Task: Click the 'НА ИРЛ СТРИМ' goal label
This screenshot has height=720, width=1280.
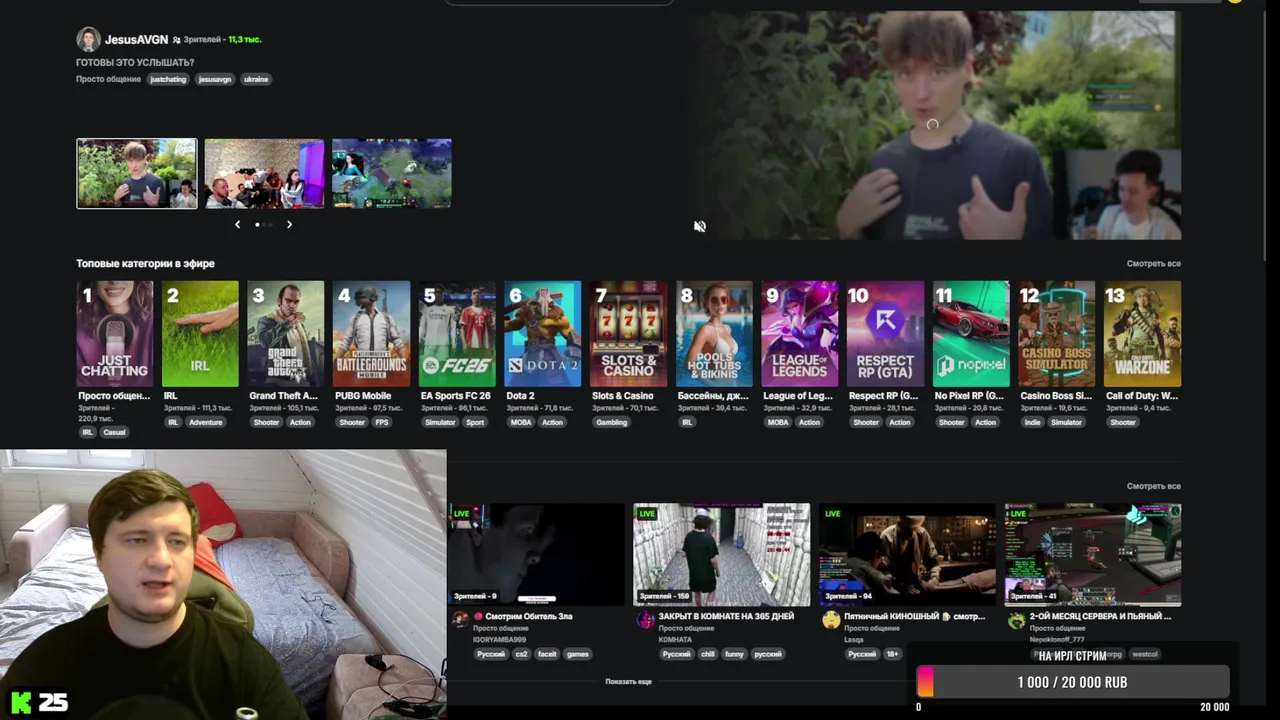Action: pyautogui.click(x=1072, y=656)
